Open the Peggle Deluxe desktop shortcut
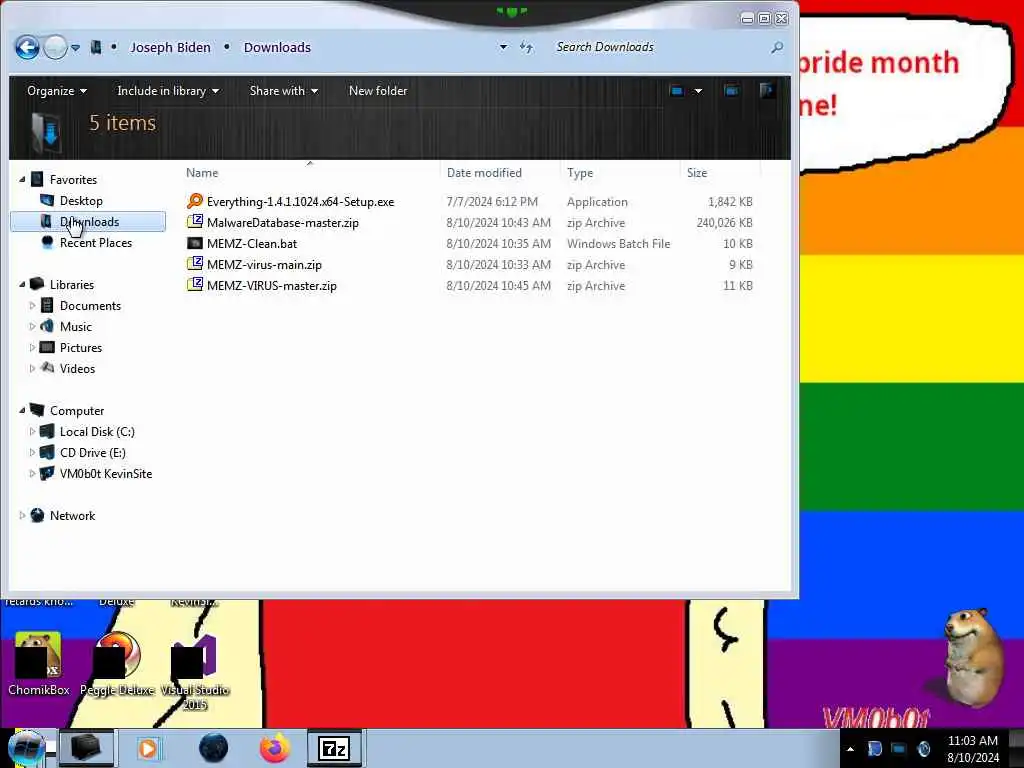1024x768 pixels. (x=117, y=664)
